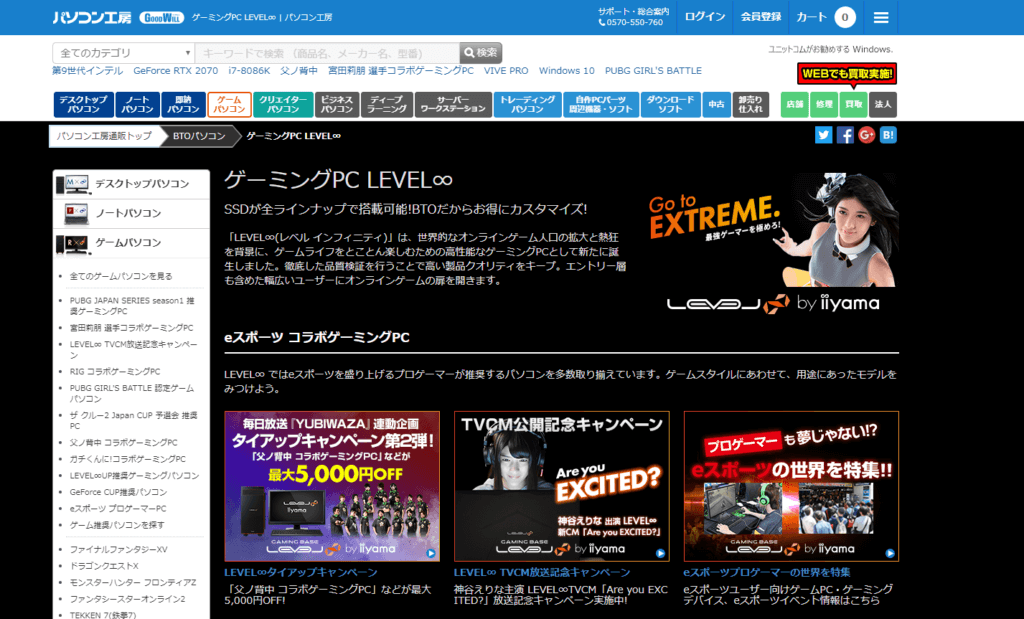
Task: Click the 第9世代インテル keyword link
Action: pos(88,71)
